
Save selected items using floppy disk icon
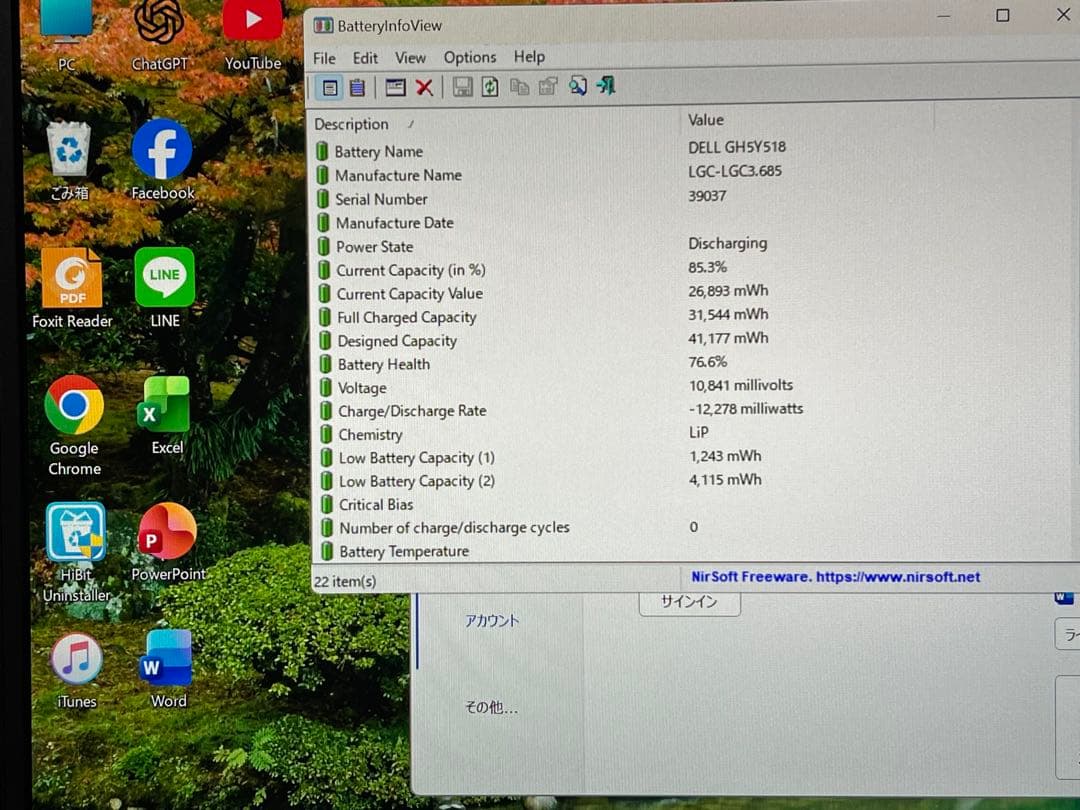[463, 87]
